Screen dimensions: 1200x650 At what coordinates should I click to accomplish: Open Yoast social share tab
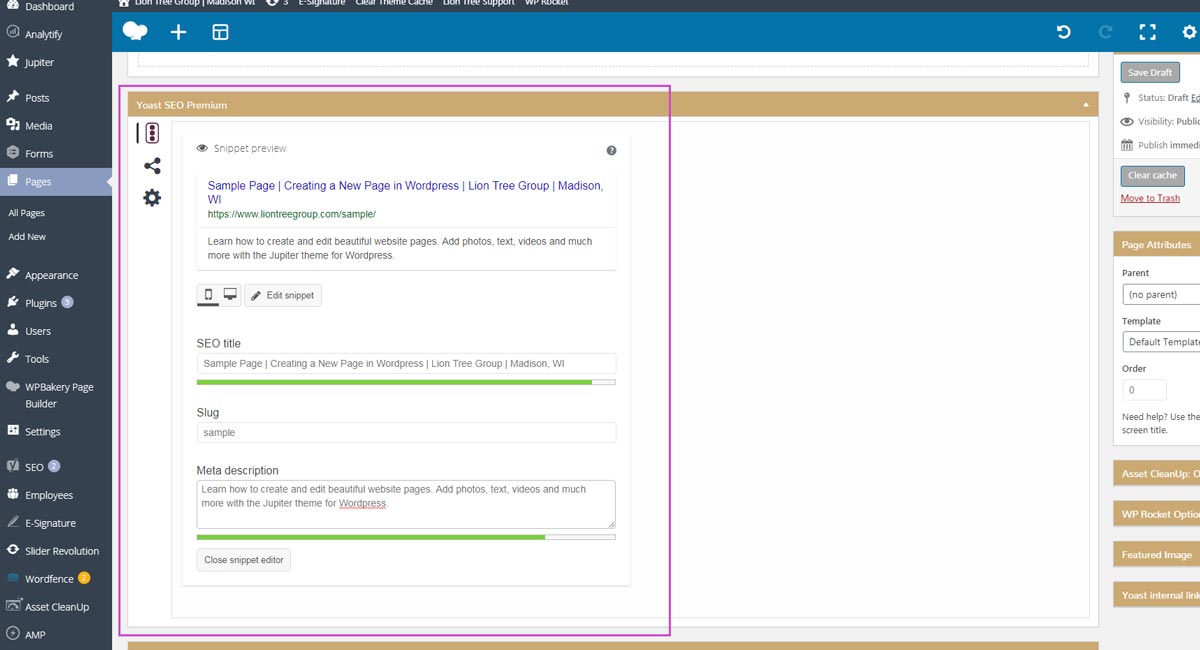point(152,166)
